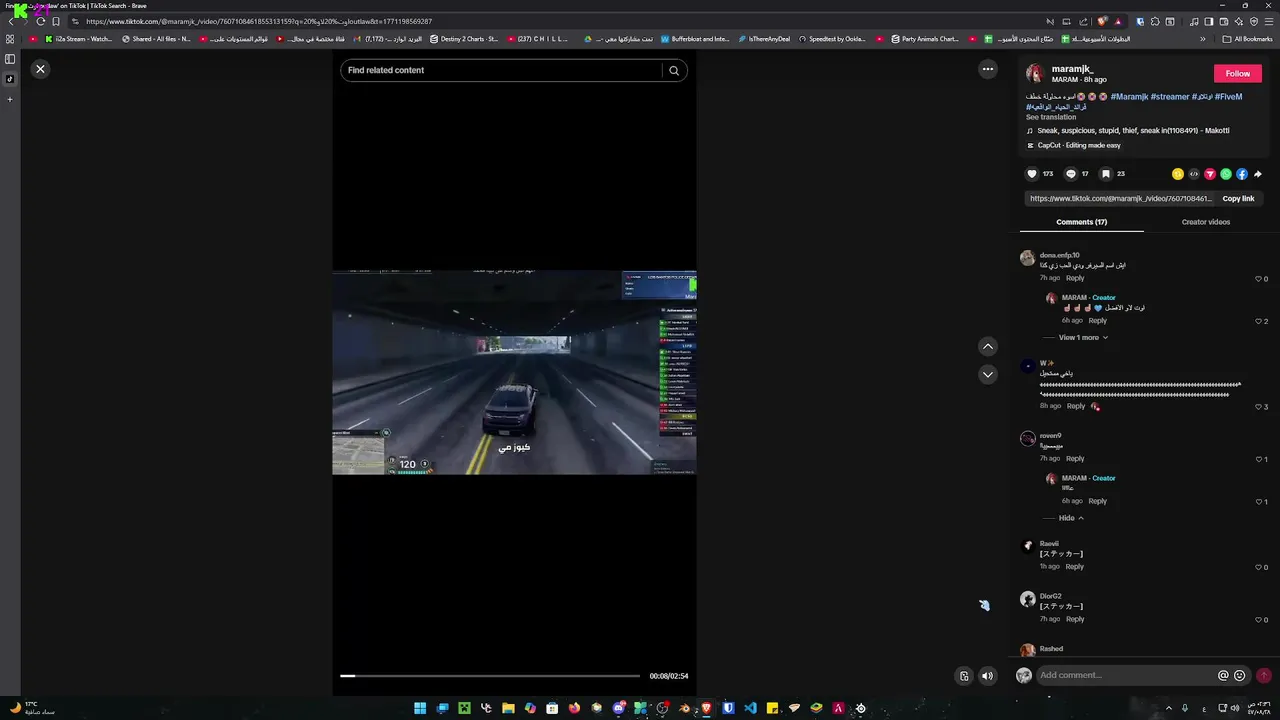Image resolution: width=1280 pixels, height=720 pixels.
Task: Click the embed code icon
Action: click(1194, 174)
